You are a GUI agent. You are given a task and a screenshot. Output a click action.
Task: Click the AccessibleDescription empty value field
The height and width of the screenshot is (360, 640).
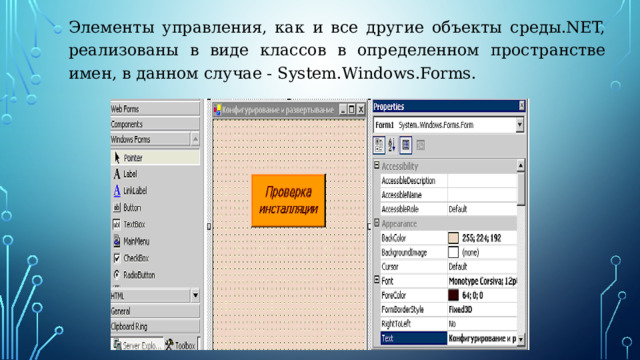pyautogui.click(x=482, y=180)
